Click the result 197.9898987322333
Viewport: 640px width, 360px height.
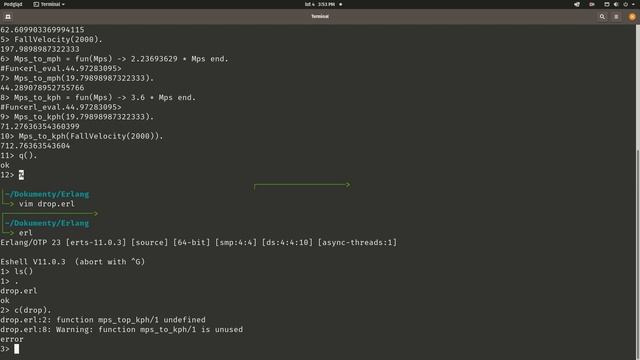[x=40, y=49]
